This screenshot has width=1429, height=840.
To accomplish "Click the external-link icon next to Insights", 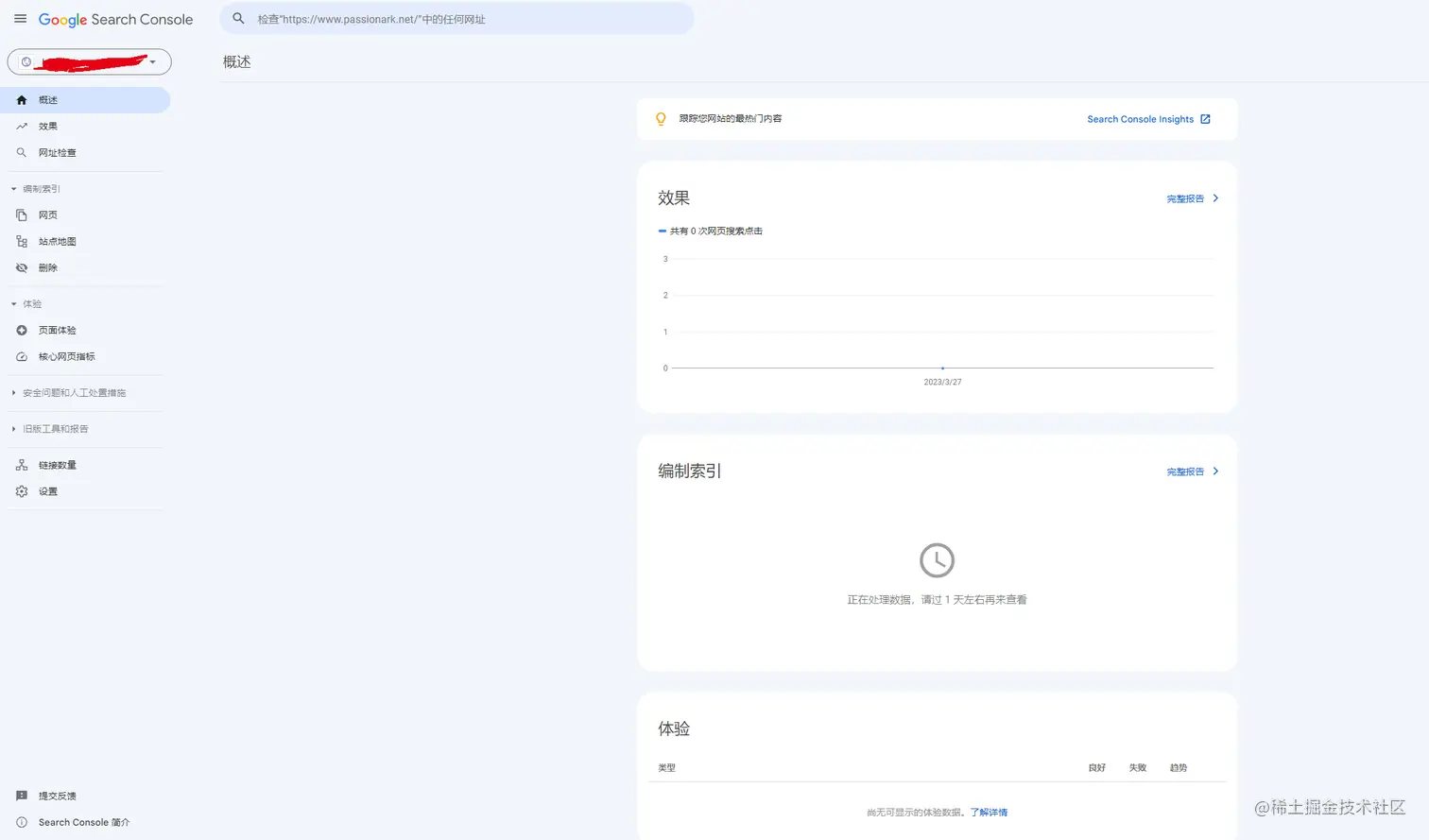I will pos(1205,119).
